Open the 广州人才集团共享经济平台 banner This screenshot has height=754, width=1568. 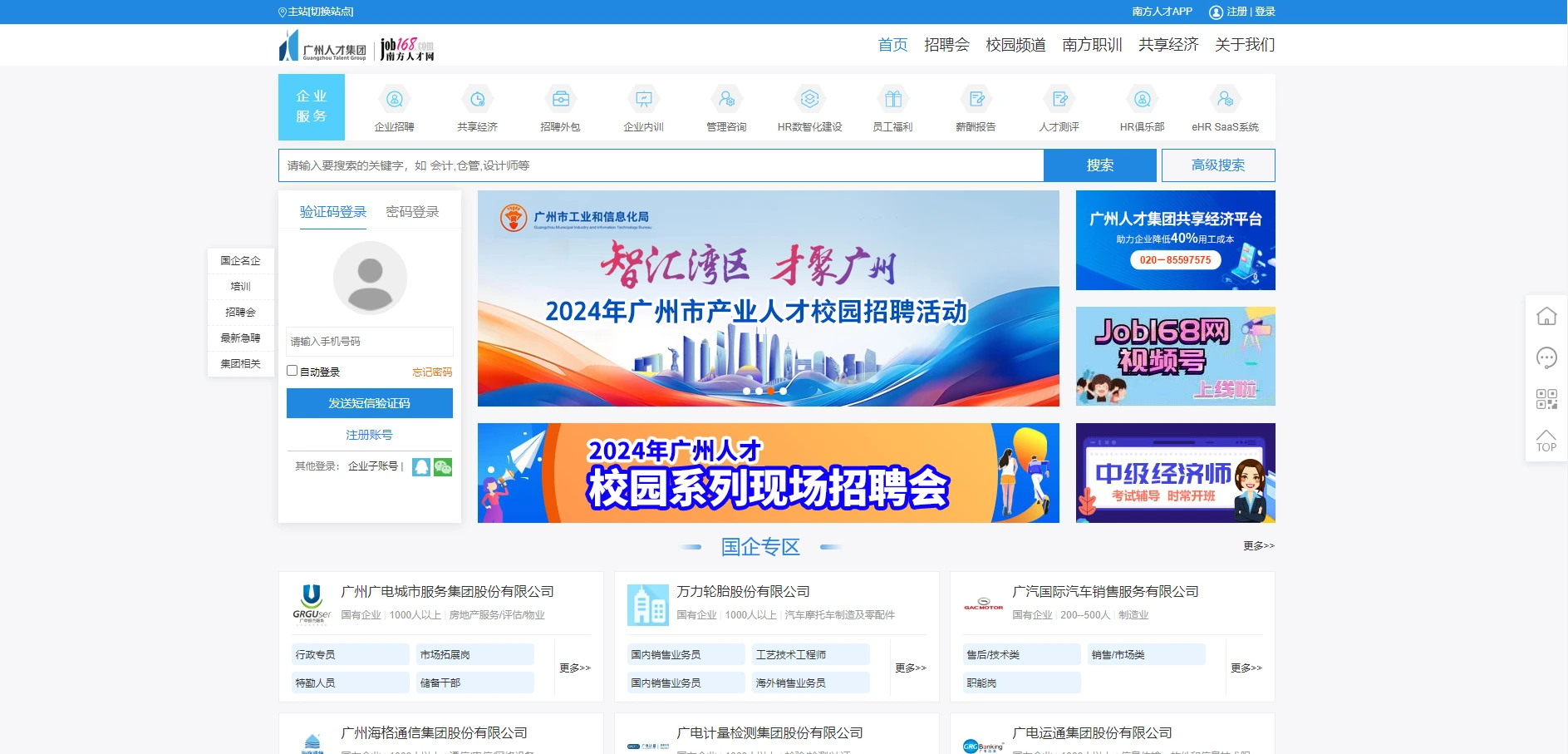pos(1176,240)
